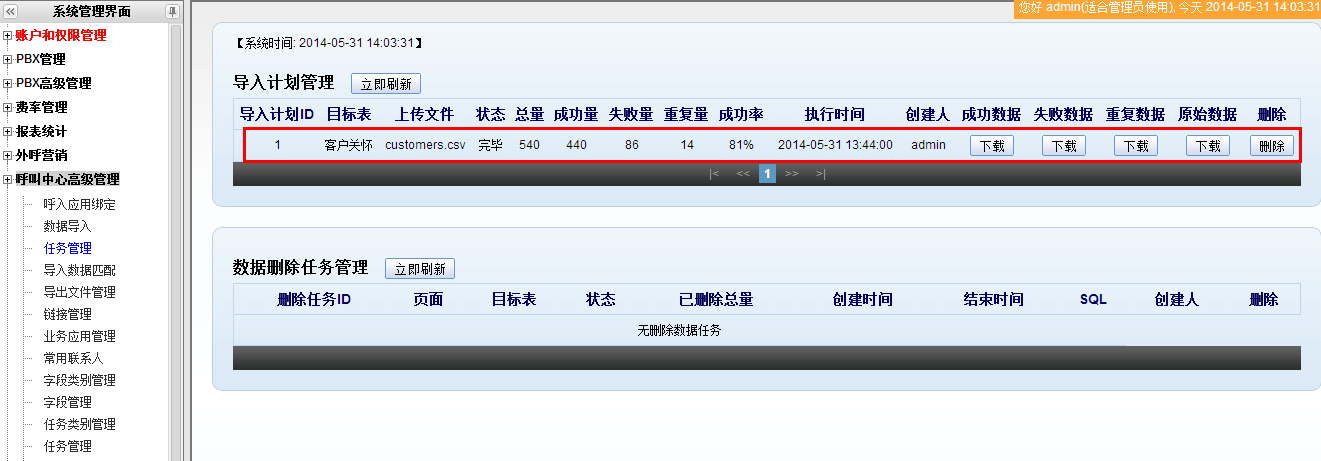Image resolution: width=1321 pixels, height=461 pixels.
Task: Expand the 账户和权限管理 tree node
Action: [8, 36]
